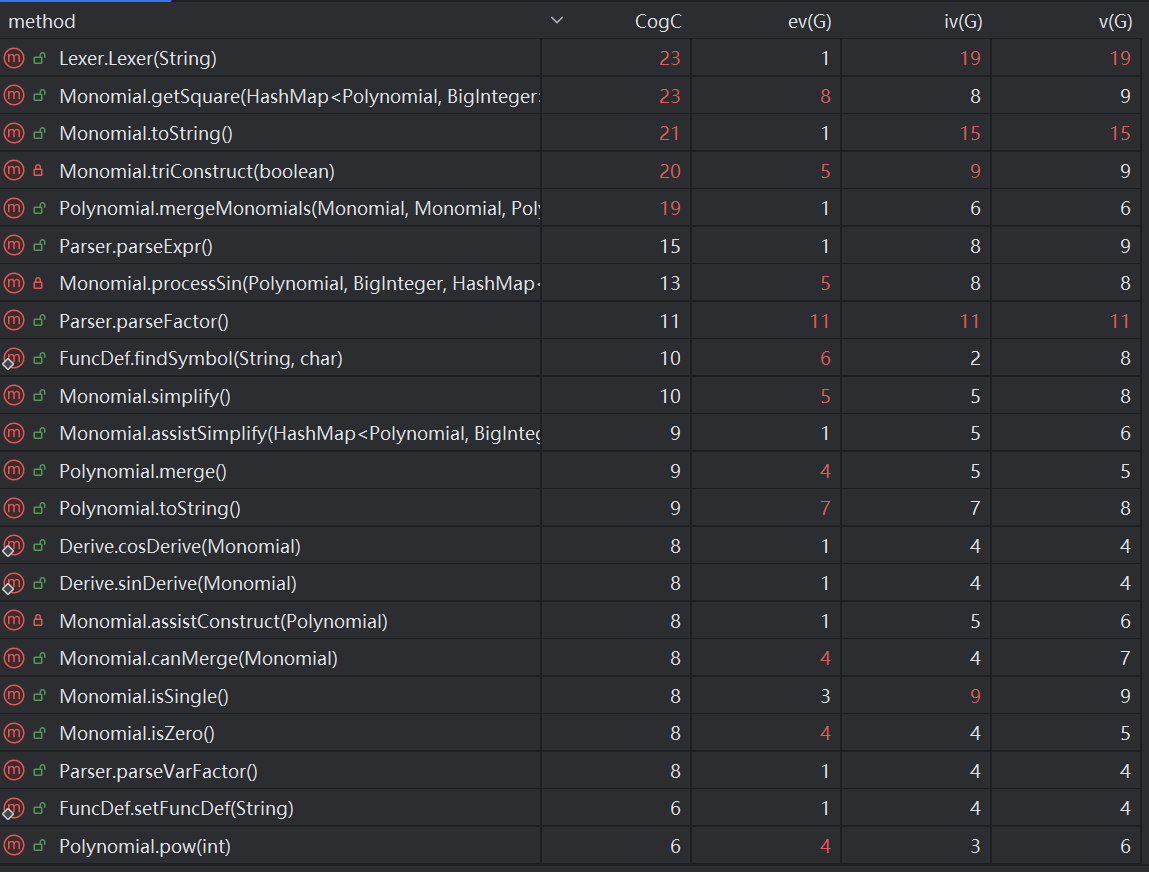Click the private lock icon beside Monomial.processSin

click(x=39, y=284)
